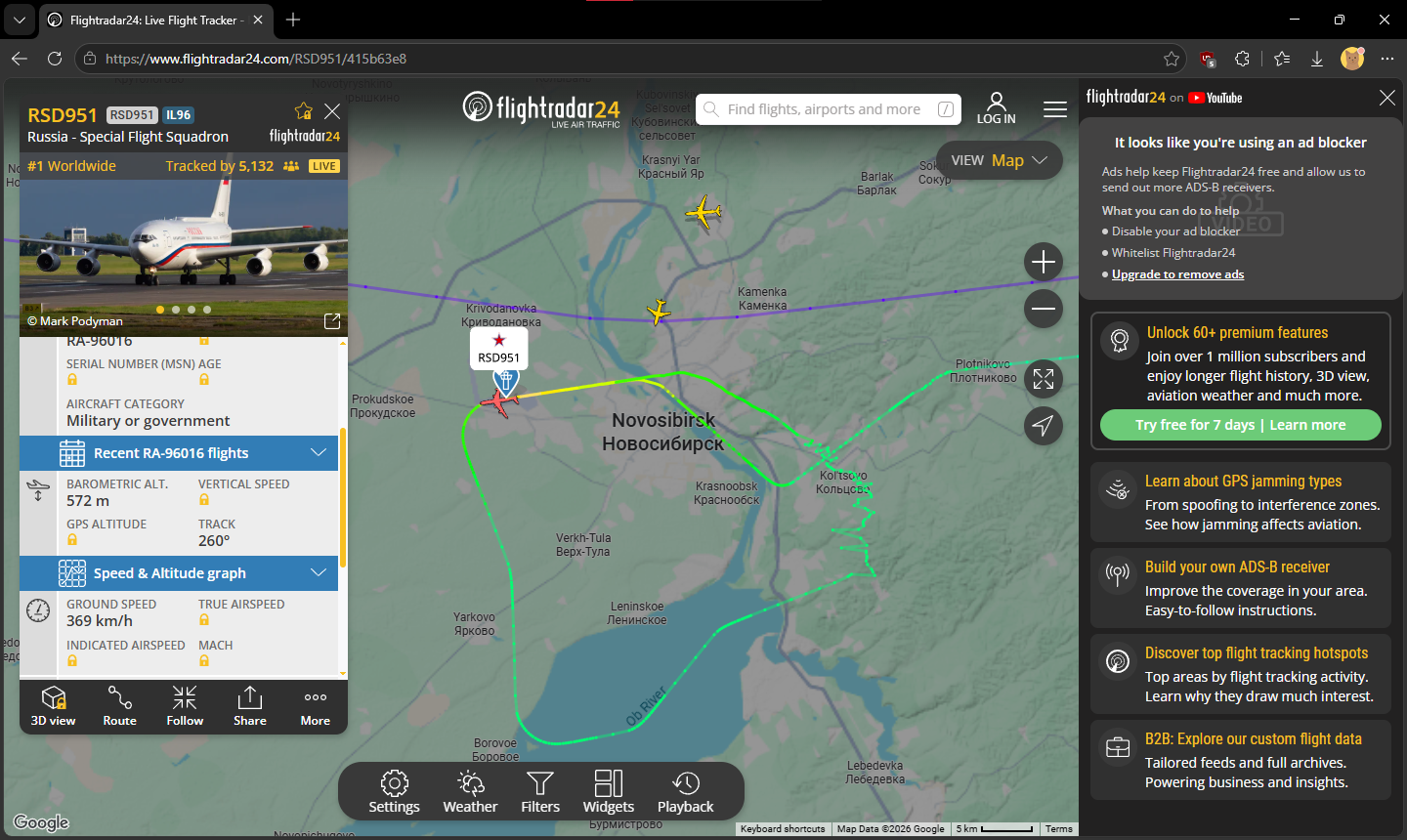This screenshot has height=840, width=1407.
Task: Open Build your own ADS-B receiver
Action: [1241, 588]
